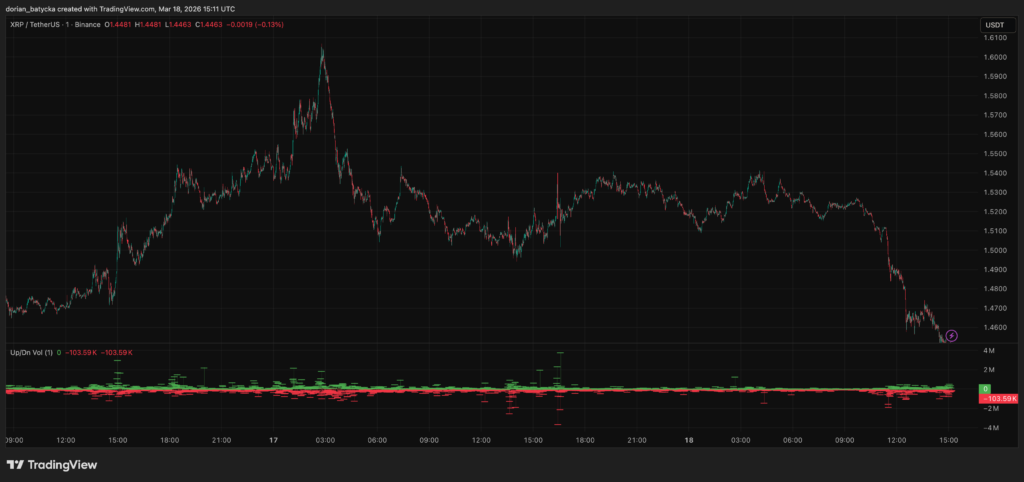The height and width of the screenshot is (482, 1024).
Task: Click the final 15:00 time axis label
Action: [x=948, y=439]
